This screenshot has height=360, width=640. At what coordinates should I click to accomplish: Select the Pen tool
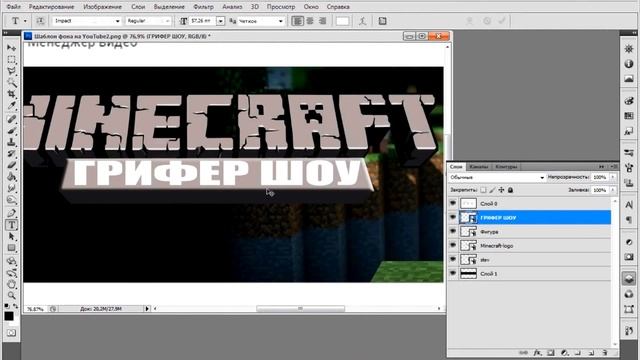pyautogui.click(x=11, y=213)
